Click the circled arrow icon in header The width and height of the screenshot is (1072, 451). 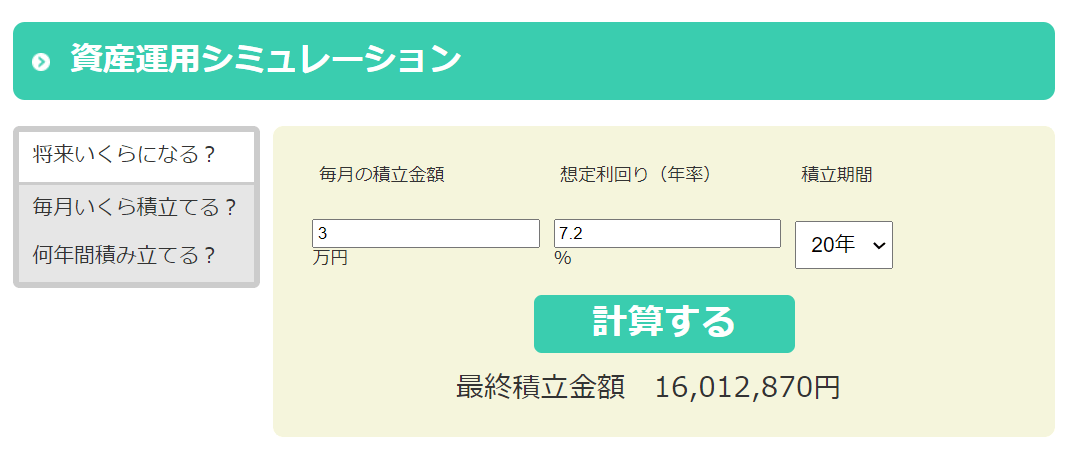coord(41,62)
